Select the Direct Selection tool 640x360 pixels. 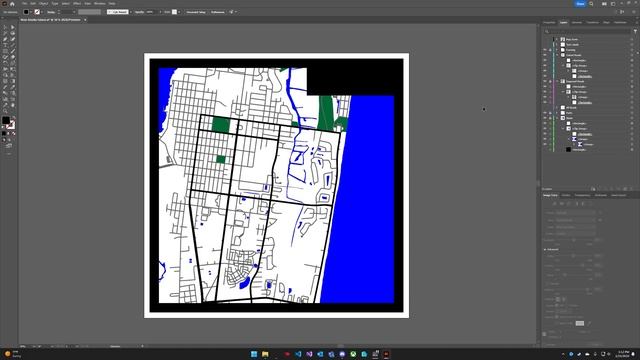(x=13, y=27)
